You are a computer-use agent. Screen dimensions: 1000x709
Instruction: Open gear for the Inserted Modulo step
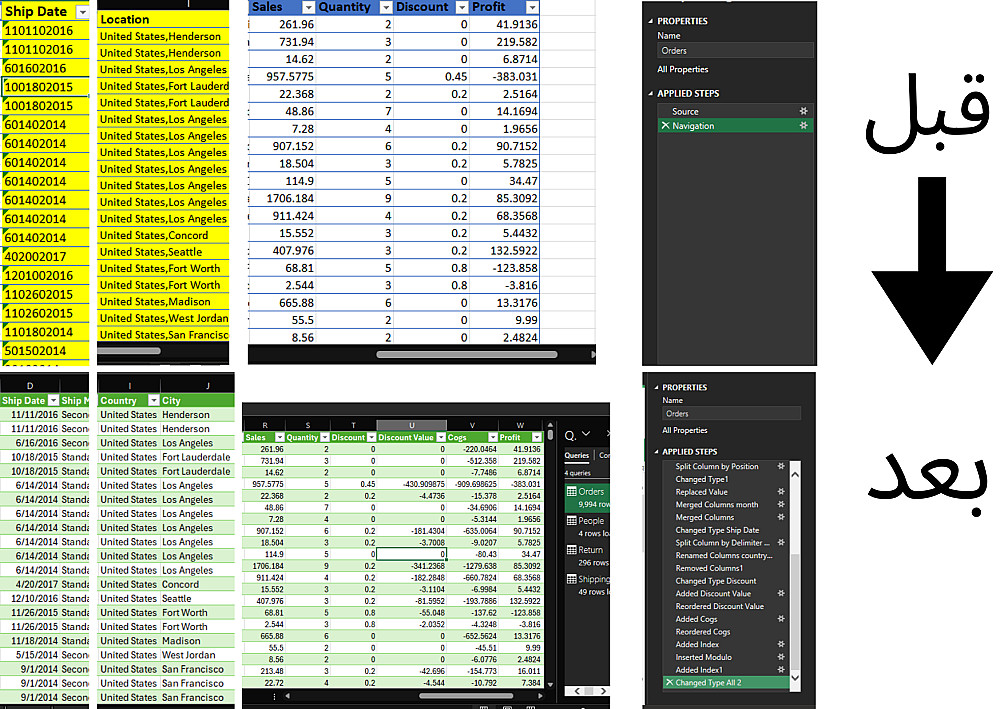781,657
